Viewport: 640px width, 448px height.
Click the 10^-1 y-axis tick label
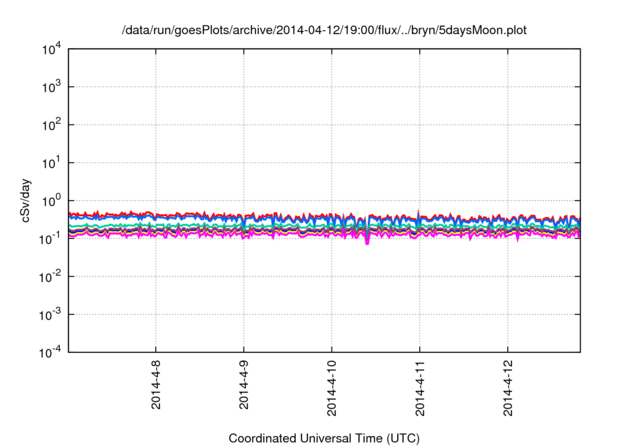pos(51,239)
